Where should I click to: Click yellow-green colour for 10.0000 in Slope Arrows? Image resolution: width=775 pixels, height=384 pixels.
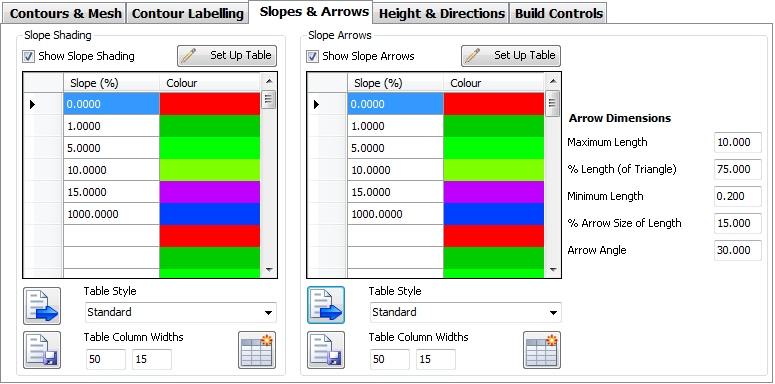point(494,170)
